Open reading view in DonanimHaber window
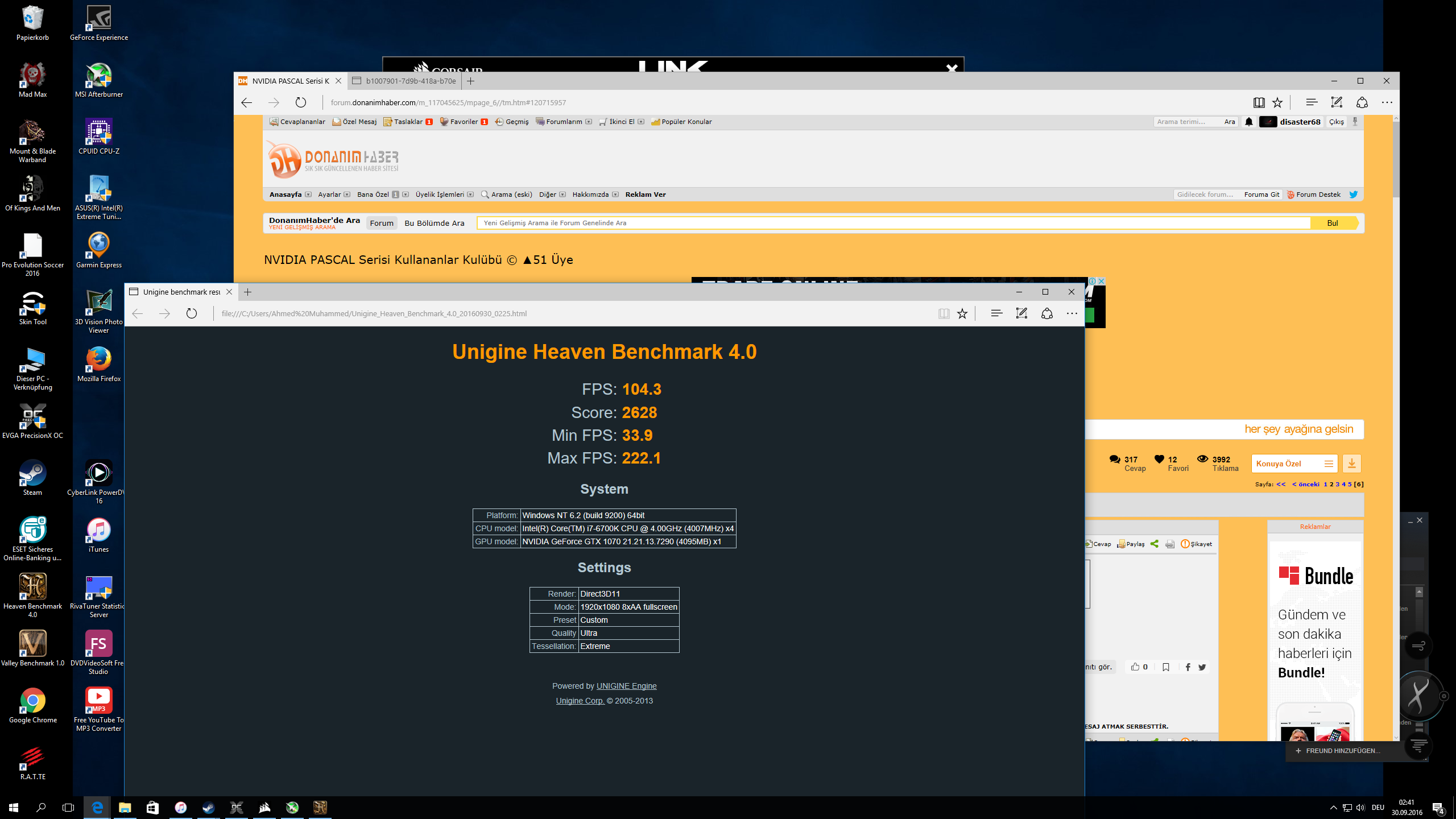 pos(1259,102)
